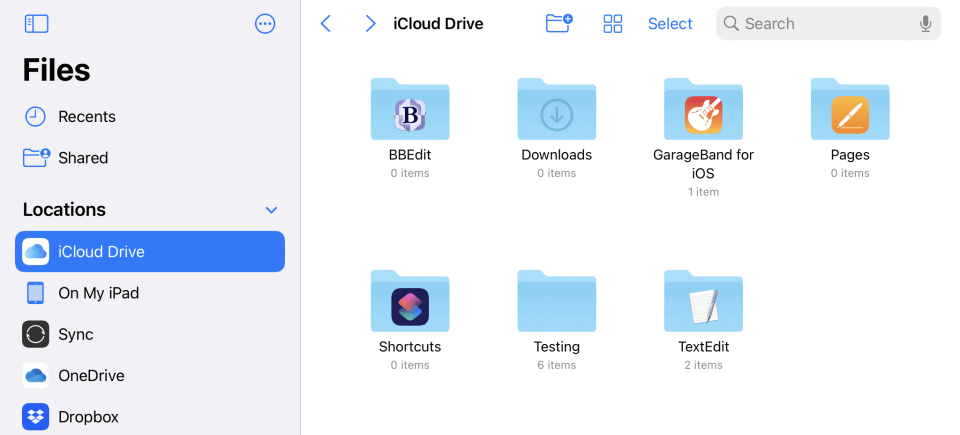The width and height of the screenshot is (960, 435).
Task: Open the TextEdit folder
Action: point(703,300)
